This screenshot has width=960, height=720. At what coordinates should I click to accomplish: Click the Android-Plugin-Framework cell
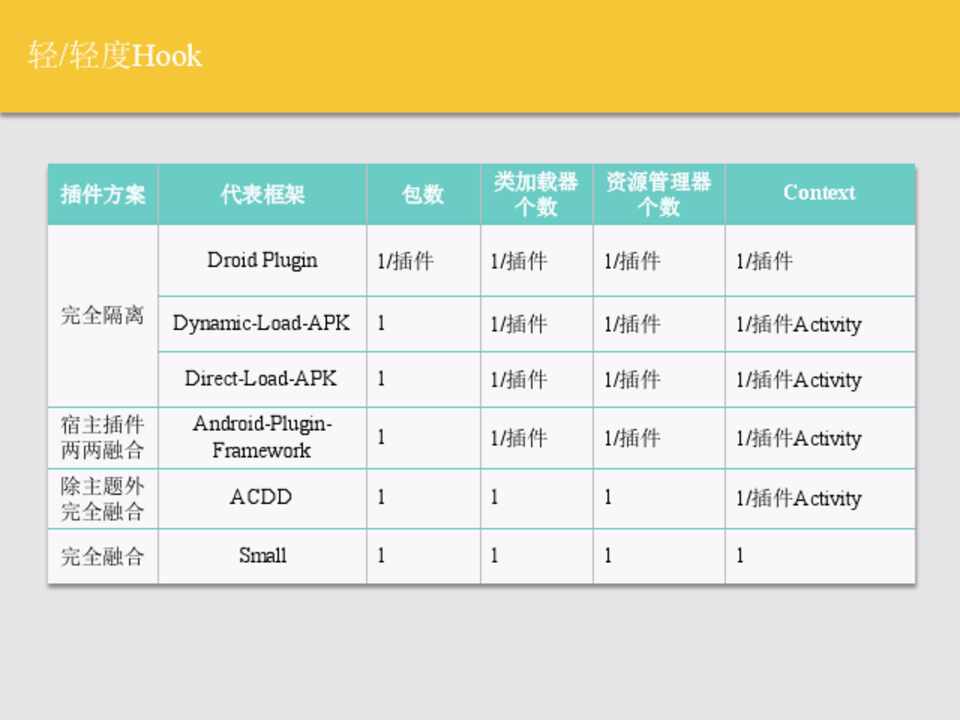262,437
